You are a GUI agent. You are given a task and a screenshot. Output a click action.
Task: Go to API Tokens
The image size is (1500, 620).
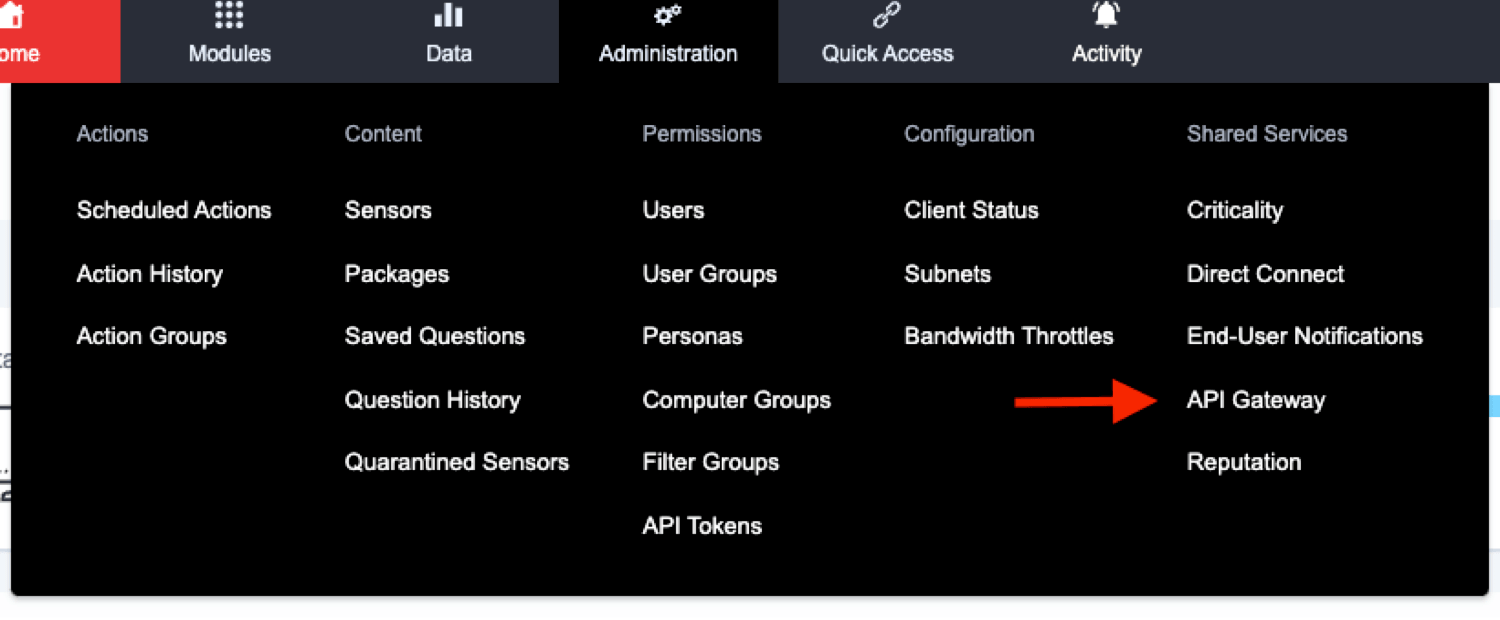702,526
